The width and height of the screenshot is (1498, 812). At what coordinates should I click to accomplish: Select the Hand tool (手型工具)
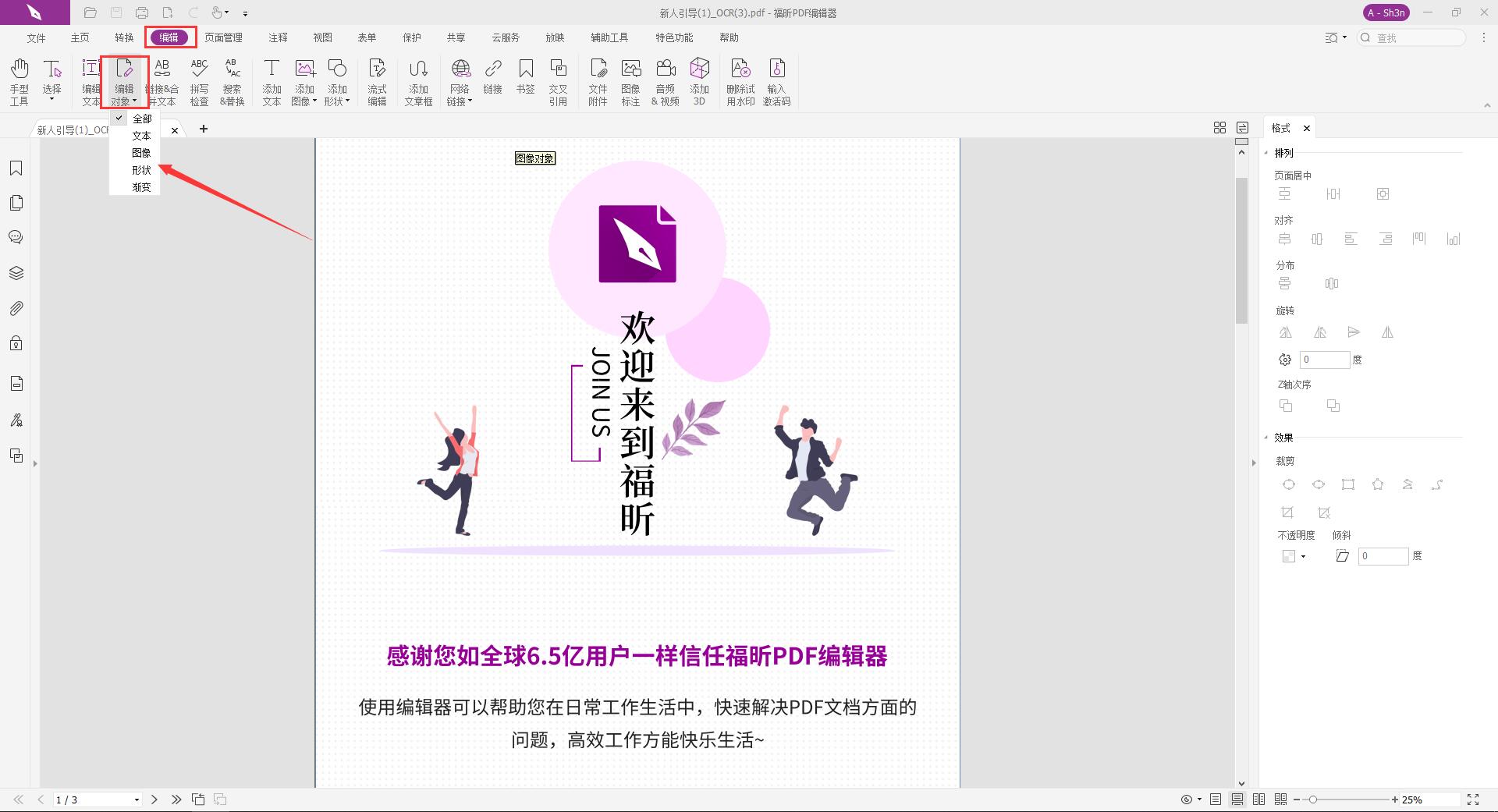(x=19, y=80)
